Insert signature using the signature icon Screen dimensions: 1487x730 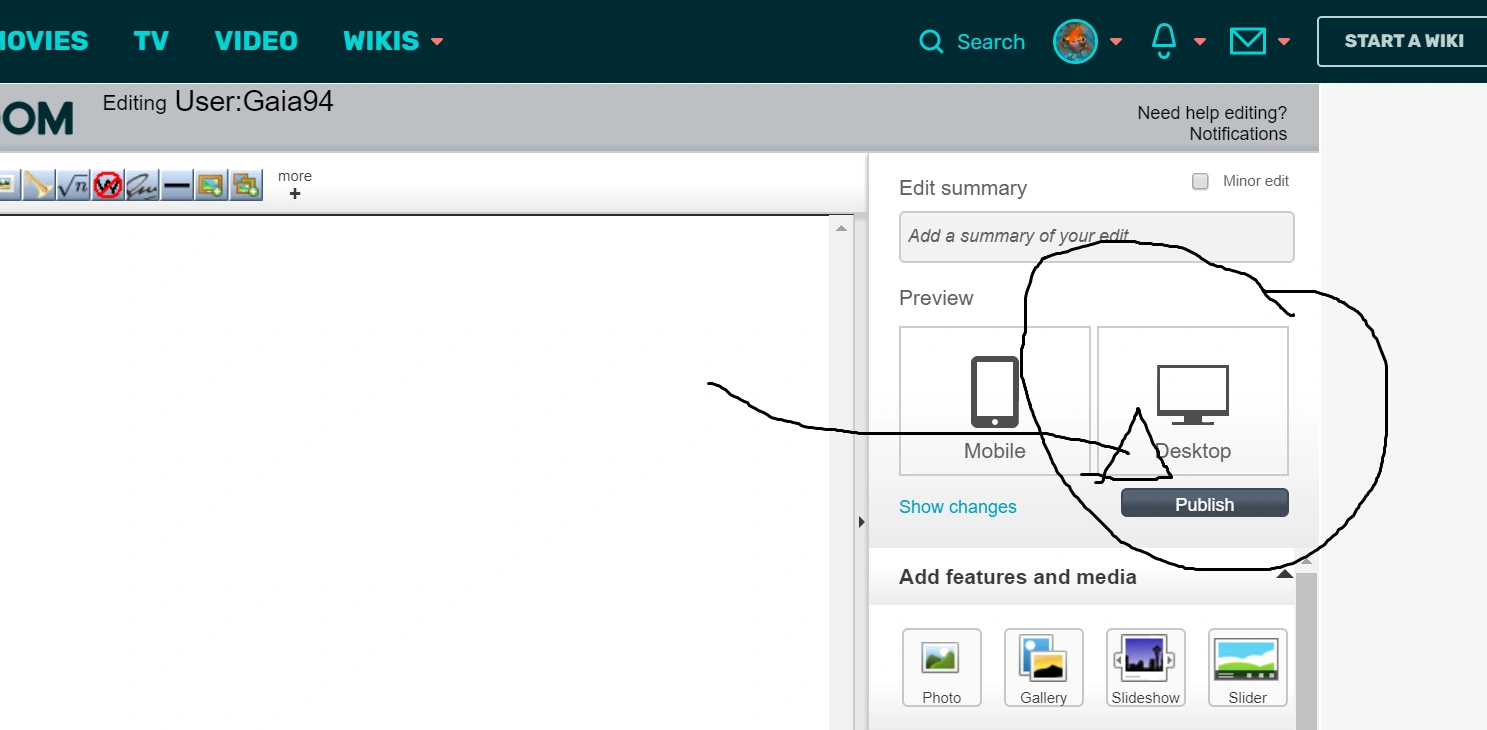pos(142,185)
